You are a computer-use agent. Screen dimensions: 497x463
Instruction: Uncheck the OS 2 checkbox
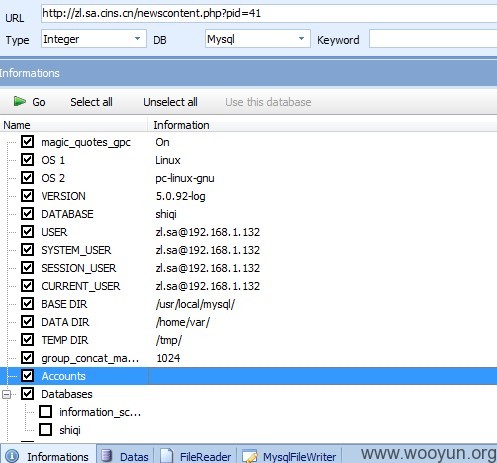click(x=27, y=178)
